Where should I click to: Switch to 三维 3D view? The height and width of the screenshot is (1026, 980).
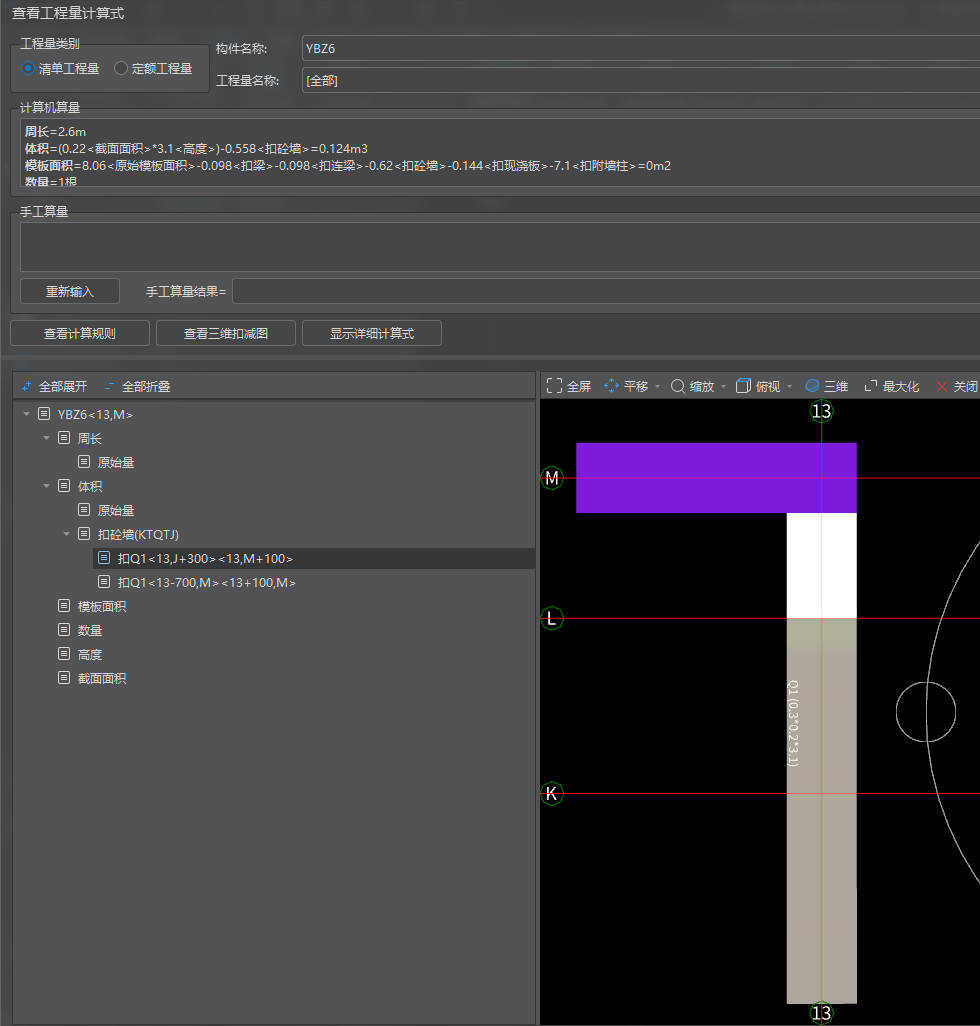click(x=826, y=386)
